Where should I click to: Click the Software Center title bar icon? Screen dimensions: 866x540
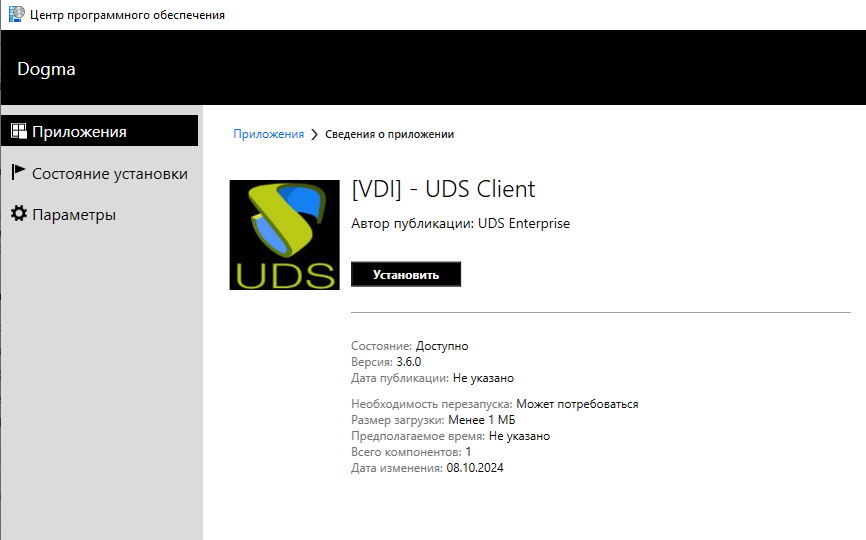tap(16, 14)
